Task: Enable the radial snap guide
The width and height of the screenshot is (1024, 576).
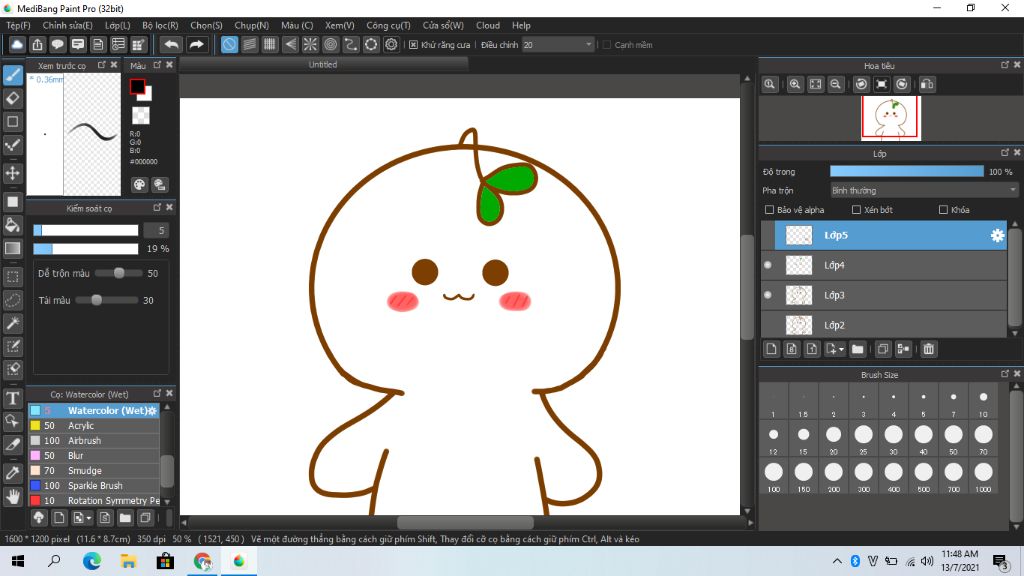Action: 310,44
